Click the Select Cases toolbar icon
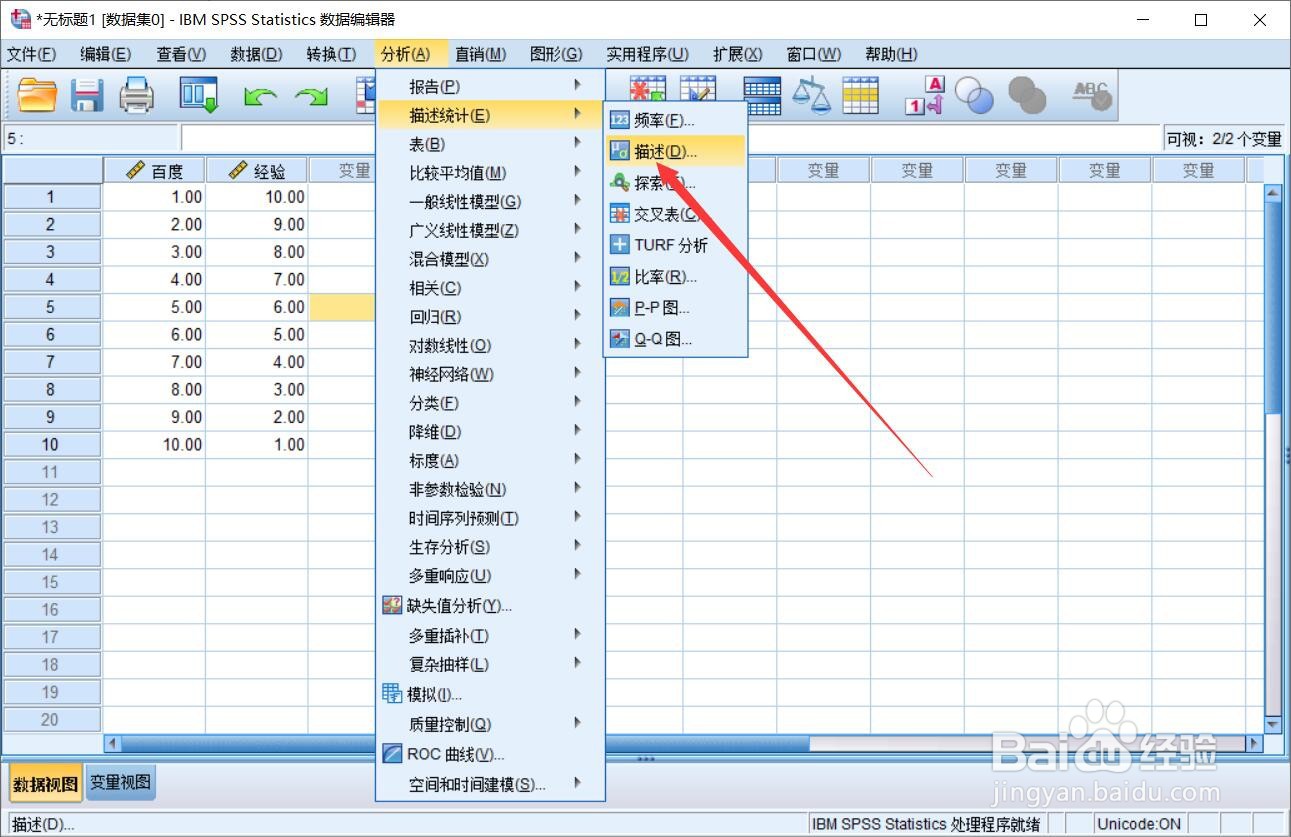Image resolution: width=1291 pixels, height=837 pixels. coord(860,95)
